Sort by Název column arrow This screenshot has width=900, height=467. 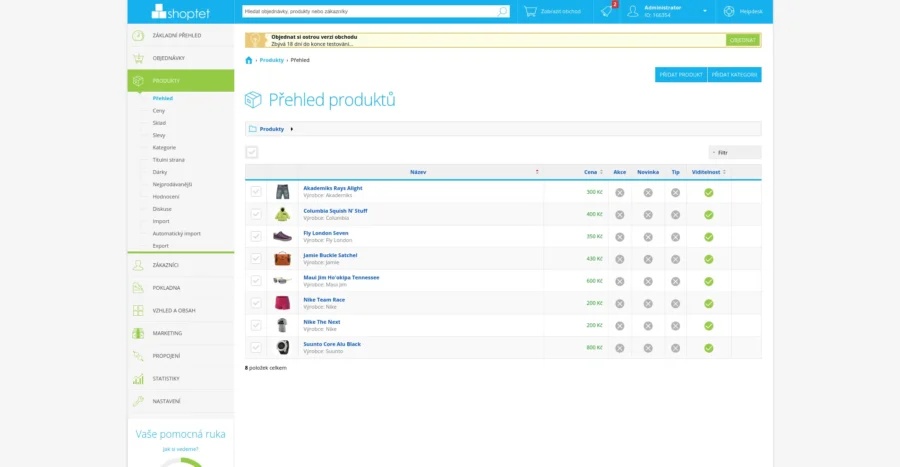coord(537,172)
